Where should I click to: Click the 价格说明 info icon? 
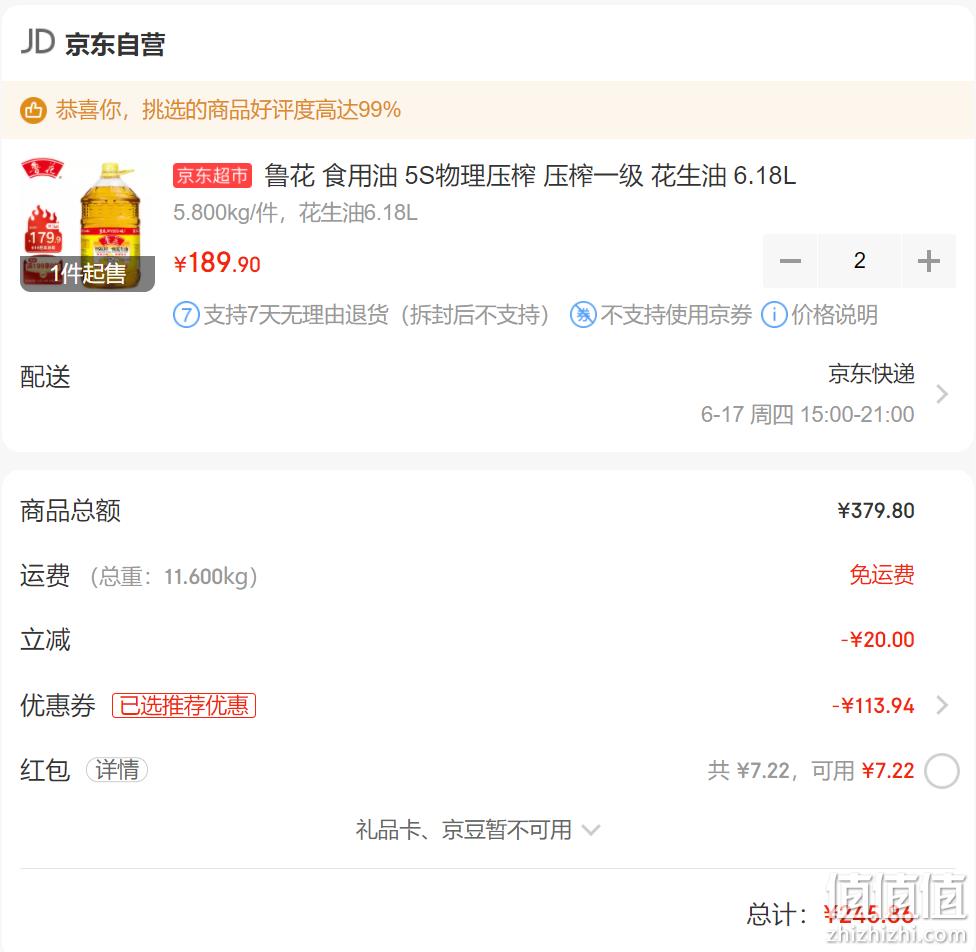point(774,315)
